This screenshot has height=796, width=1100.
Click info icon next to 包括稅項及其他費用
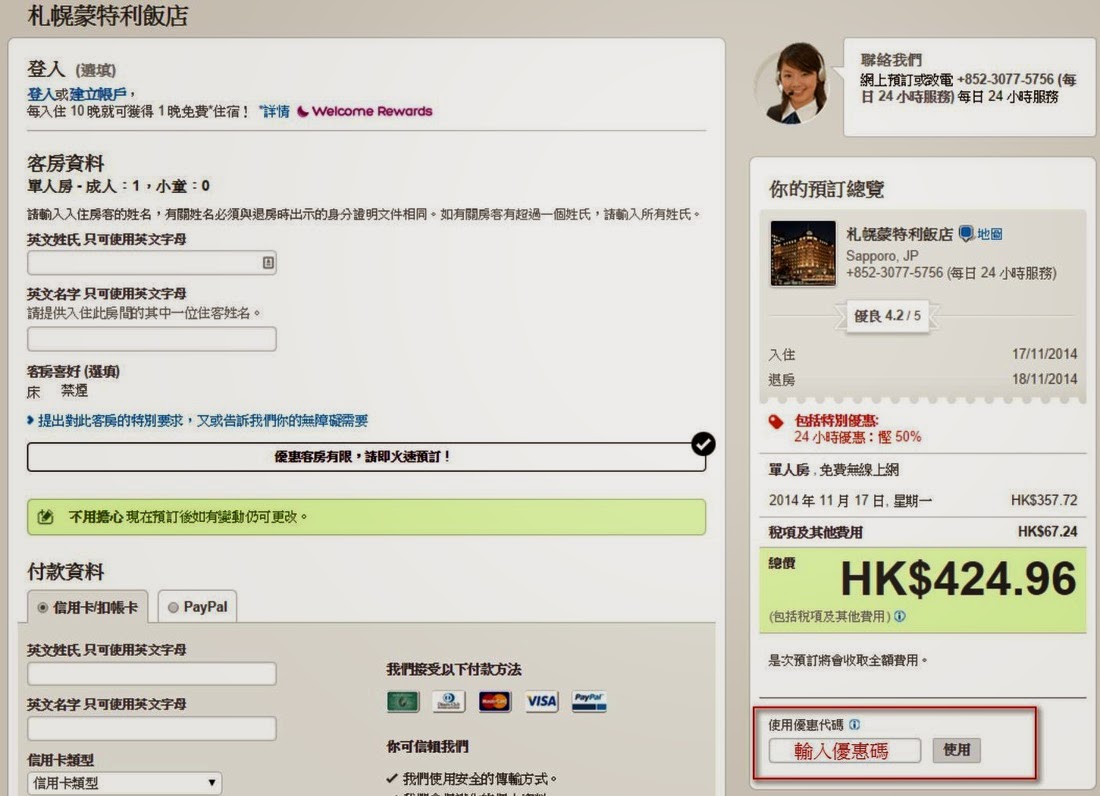900,617
